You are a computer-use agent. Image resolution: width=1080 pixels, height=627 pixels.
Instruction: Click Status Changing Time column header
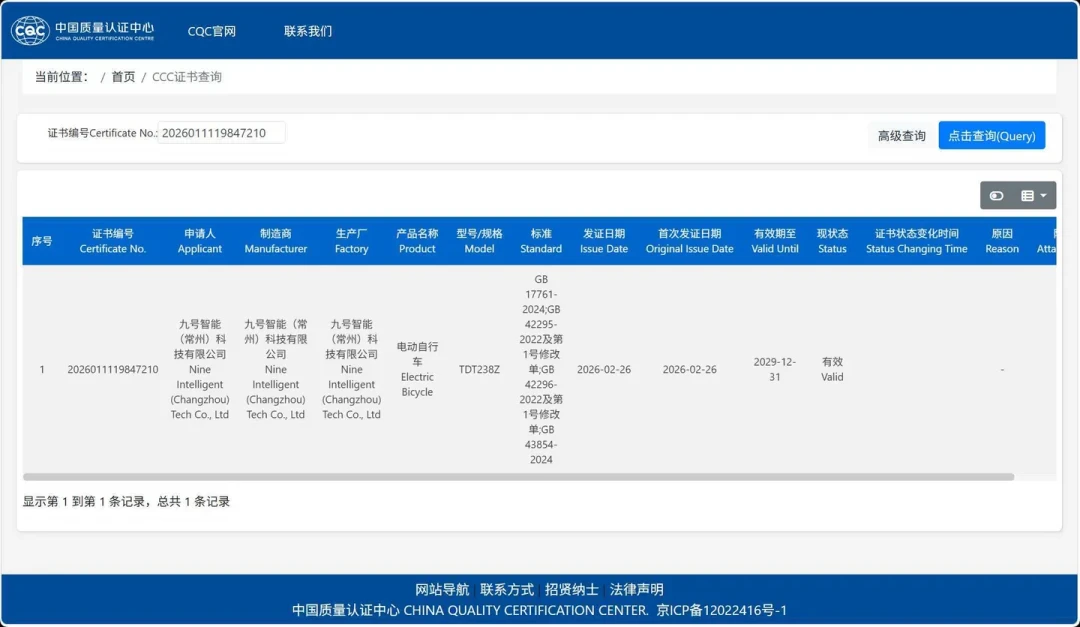[916, 241]
